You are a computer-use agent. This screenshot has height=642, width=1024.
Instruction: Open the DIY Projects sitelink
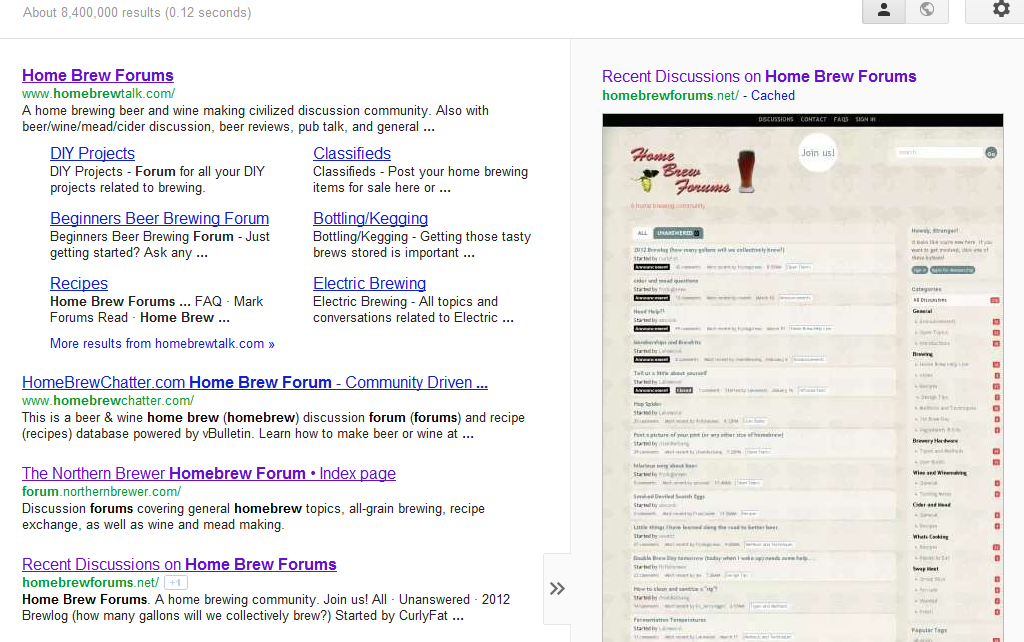tap(93, 153)
